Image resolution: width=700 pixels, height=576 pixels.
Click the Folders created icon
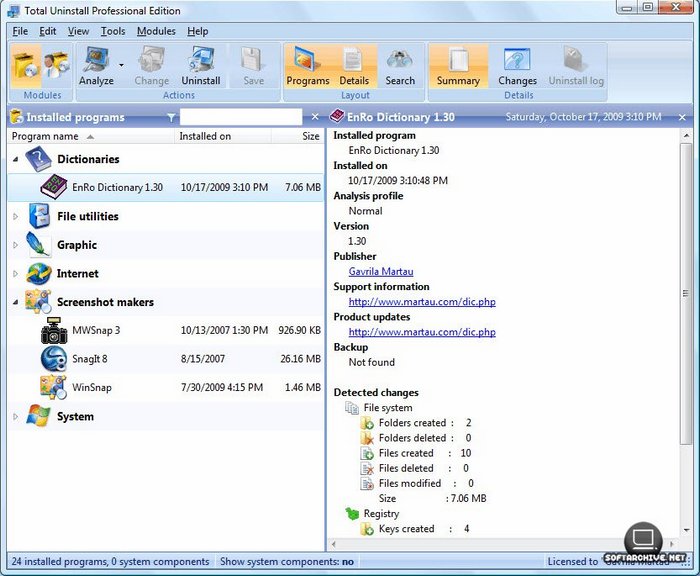click(367, 423)
